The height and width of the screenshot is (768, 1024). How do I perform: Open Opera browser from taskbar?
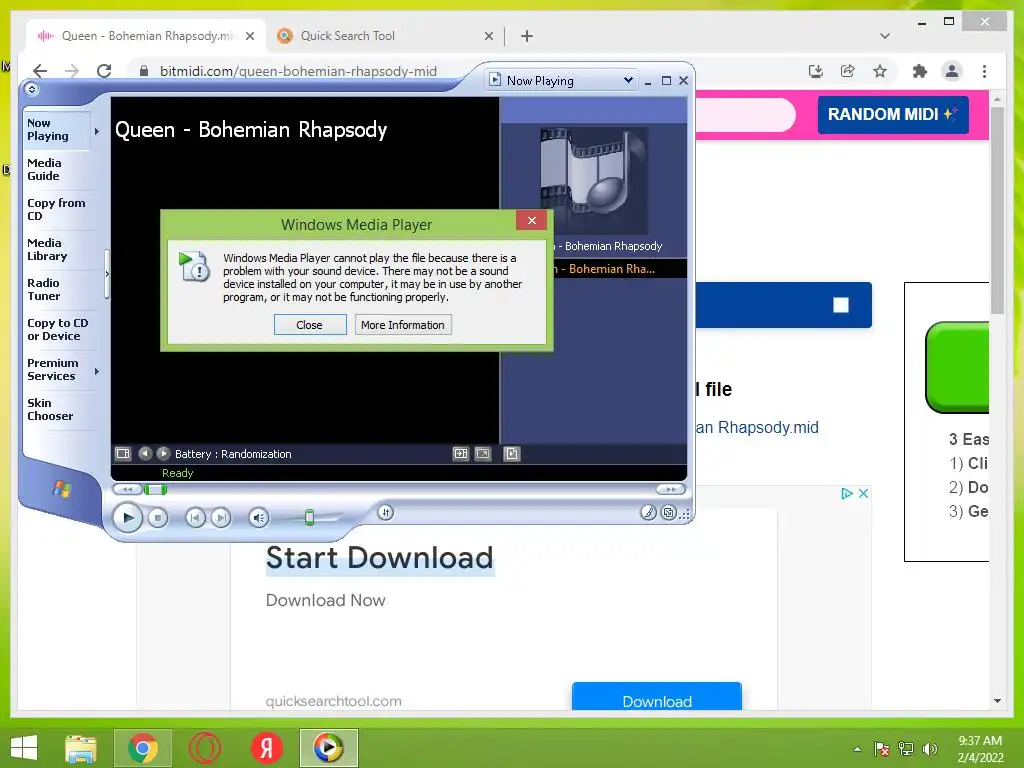point(205,748)
